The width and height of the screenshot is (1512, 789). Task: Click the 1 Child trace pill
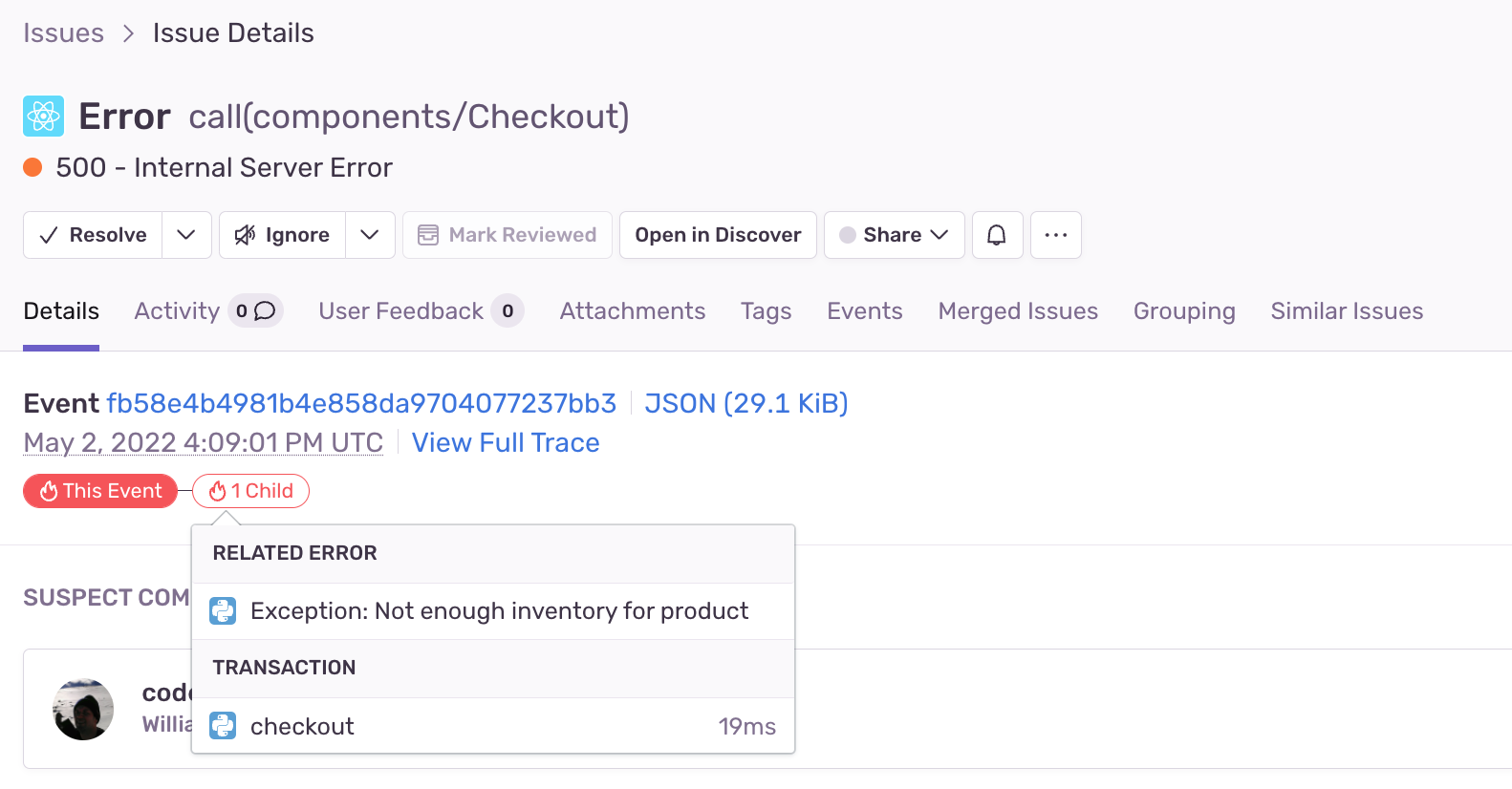tap(250, 491)
